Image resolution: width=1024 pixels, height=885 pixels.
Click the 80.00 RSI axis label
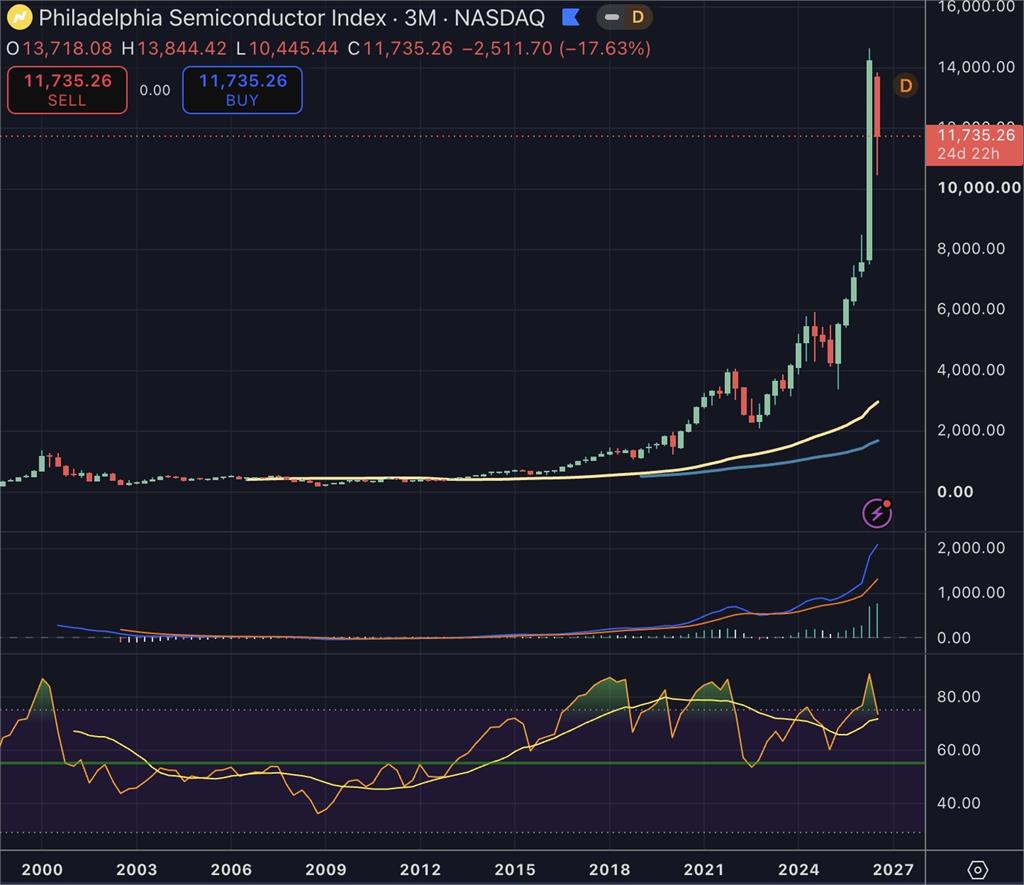[x=959, y=697]
